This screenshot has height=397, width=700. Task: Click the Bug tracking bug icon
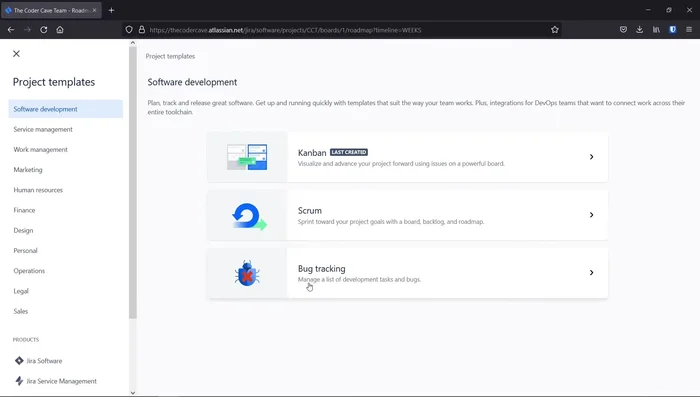[247, 273]
